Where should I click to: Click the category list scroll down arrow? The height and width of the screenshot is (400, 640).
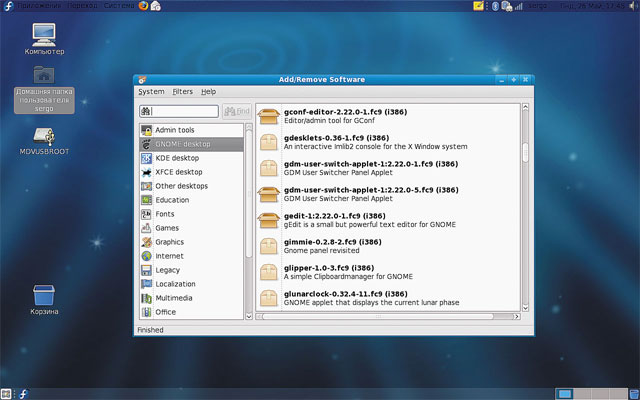pyautogui.click(x=249, y=316)
